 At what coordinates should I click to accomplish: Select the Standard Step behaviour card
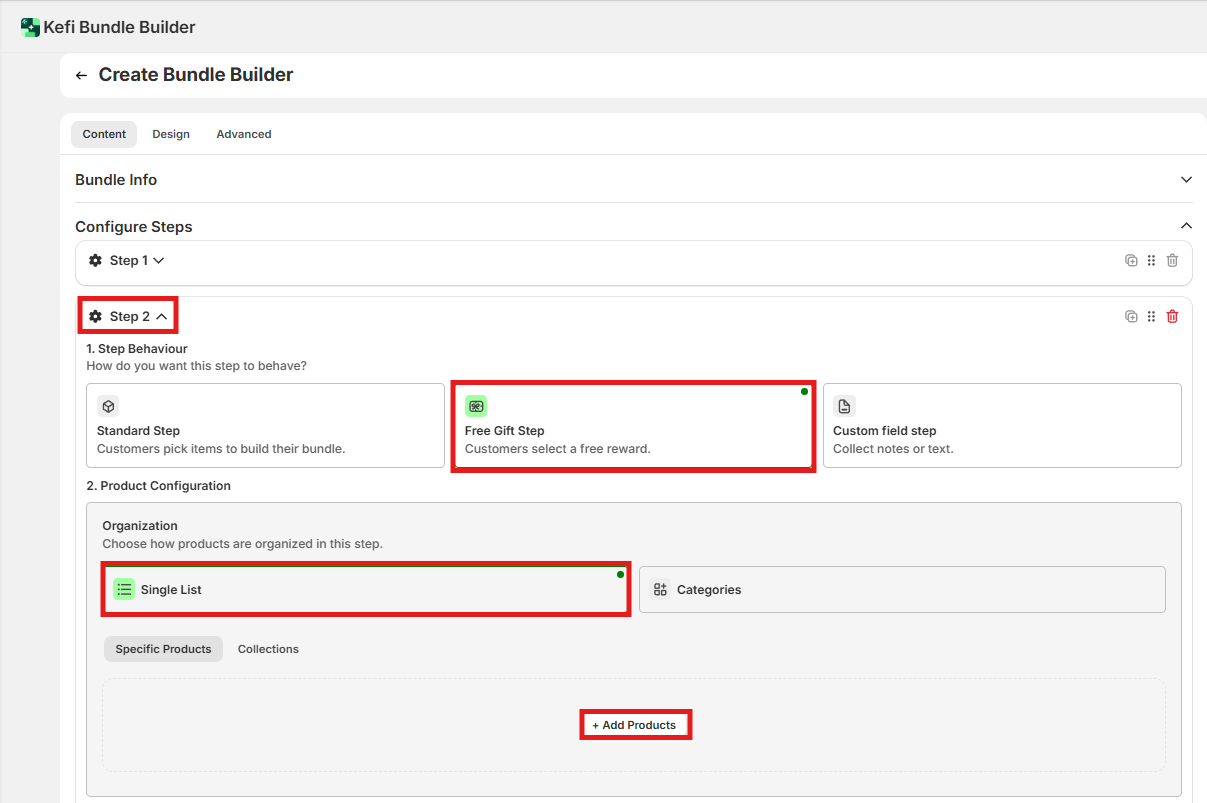tap(265, 425)
